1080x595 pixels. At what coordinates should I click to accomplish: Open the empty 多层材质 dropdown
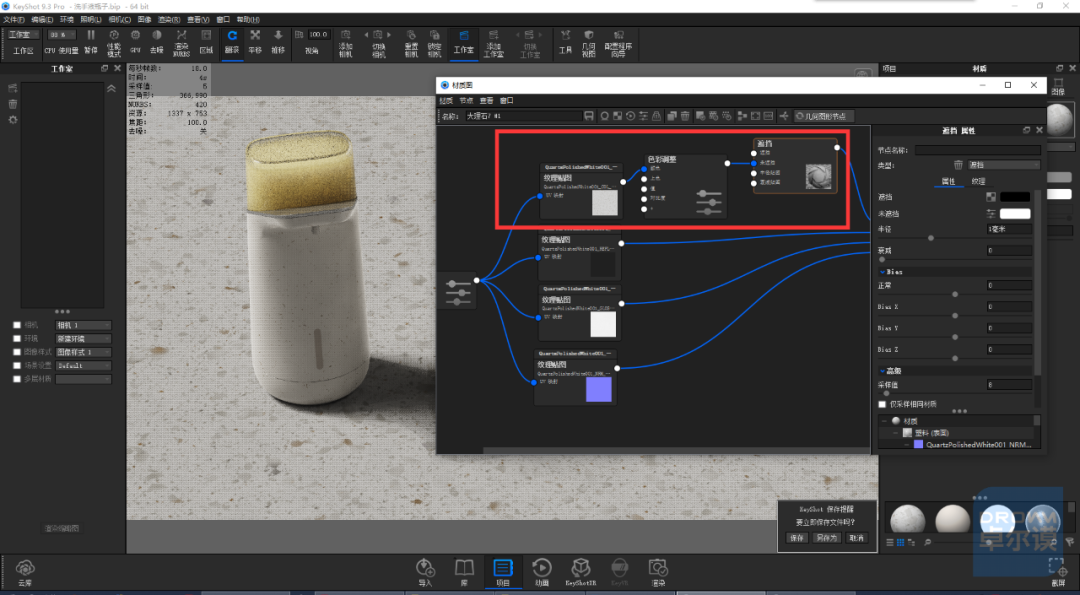coord(83,379)
